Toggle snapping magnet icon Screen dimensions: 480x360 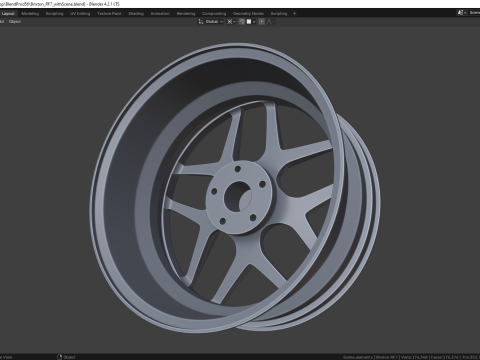point(242,22)
